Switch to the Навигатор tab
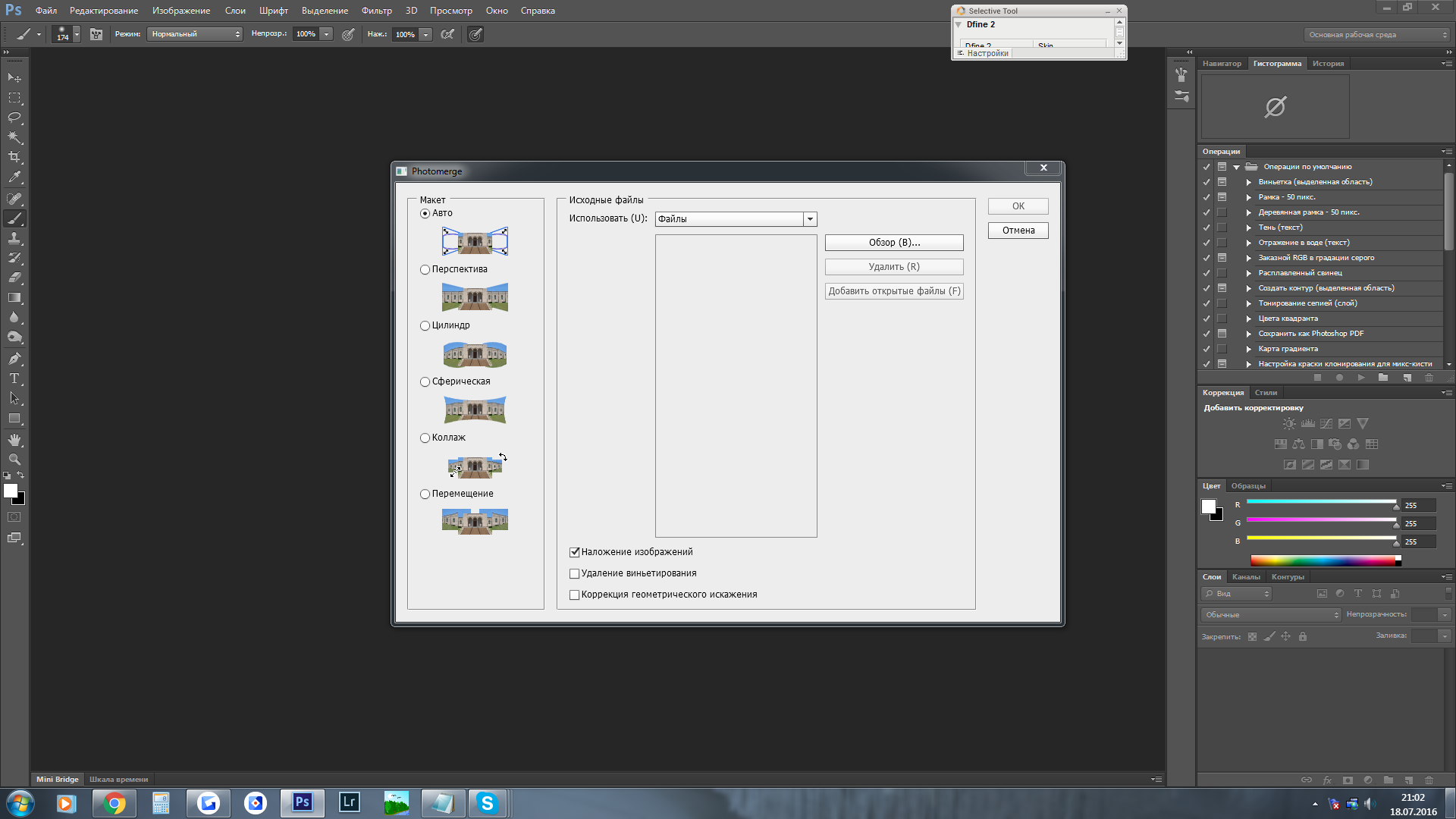The image size is (1456, 819). 1222,64
